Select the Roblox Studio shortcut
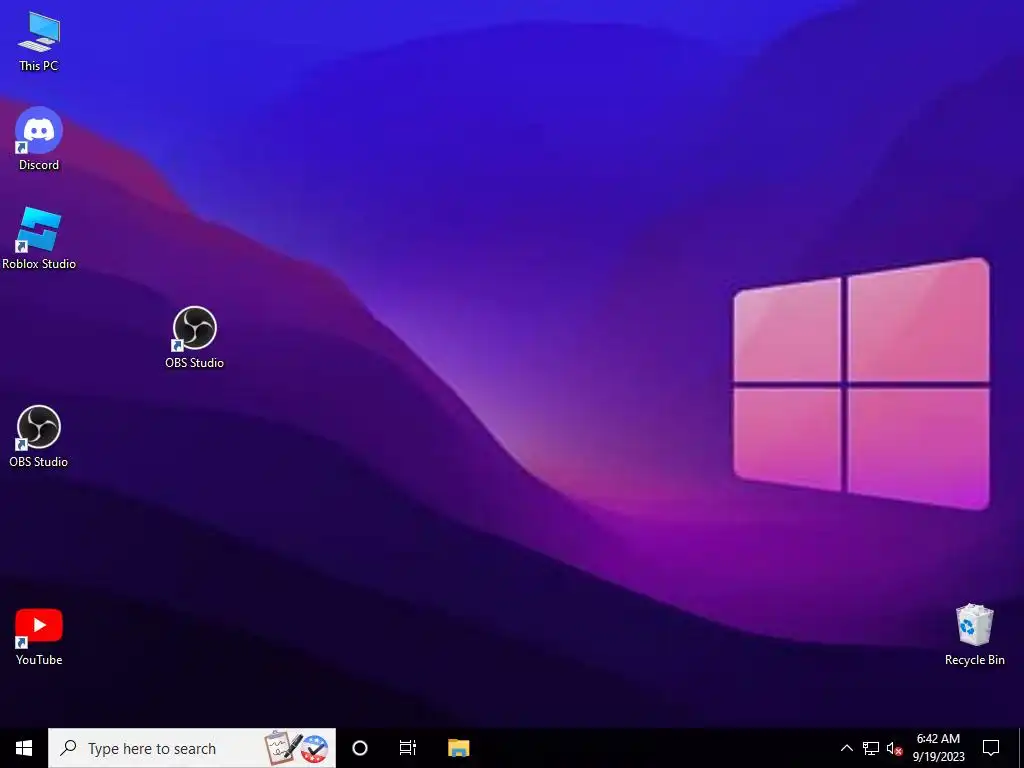Viewport: 1024px width, 768px height. (39, 238)
